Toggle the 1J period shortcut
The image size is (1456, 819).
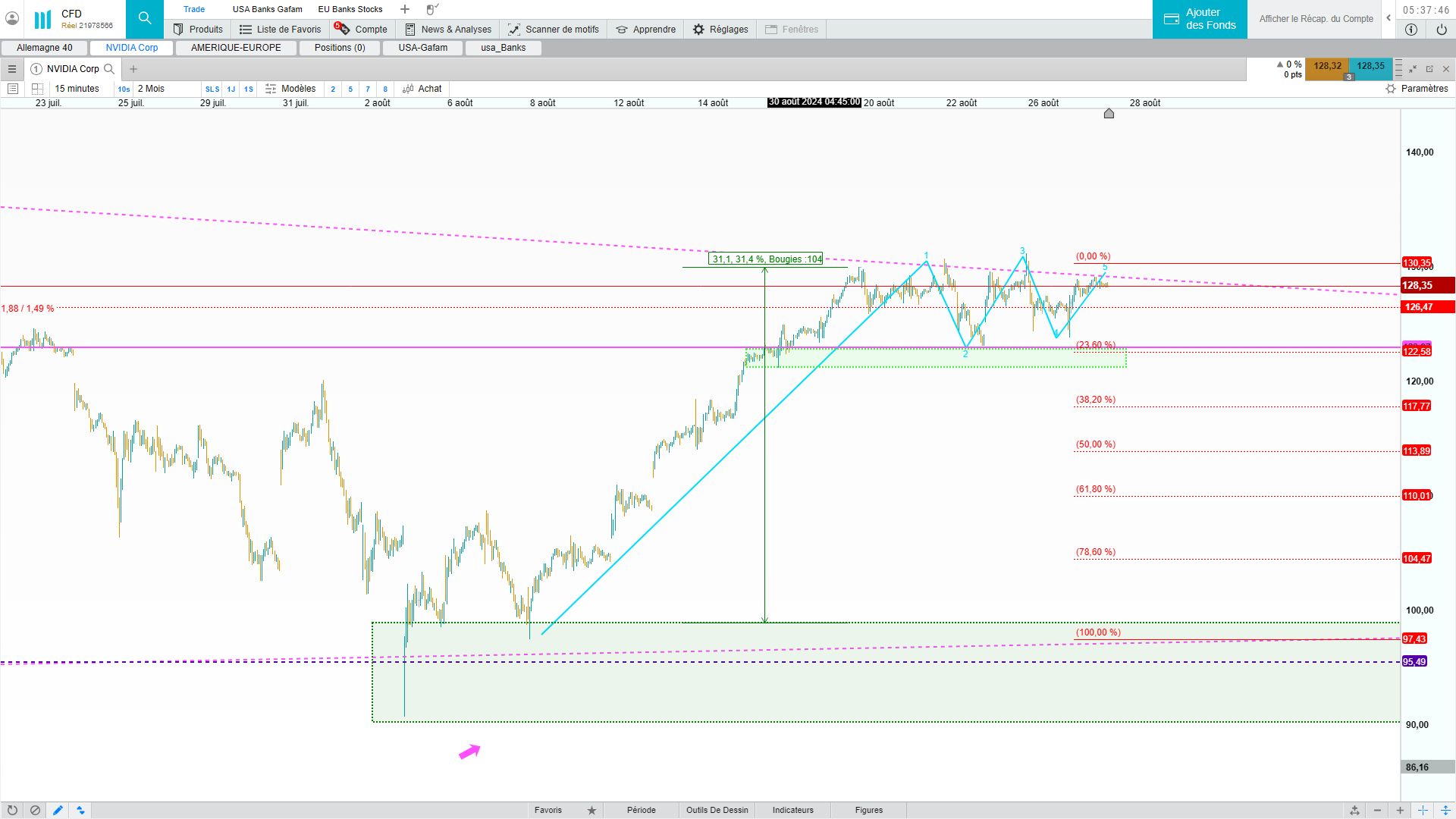coord(231,89)
